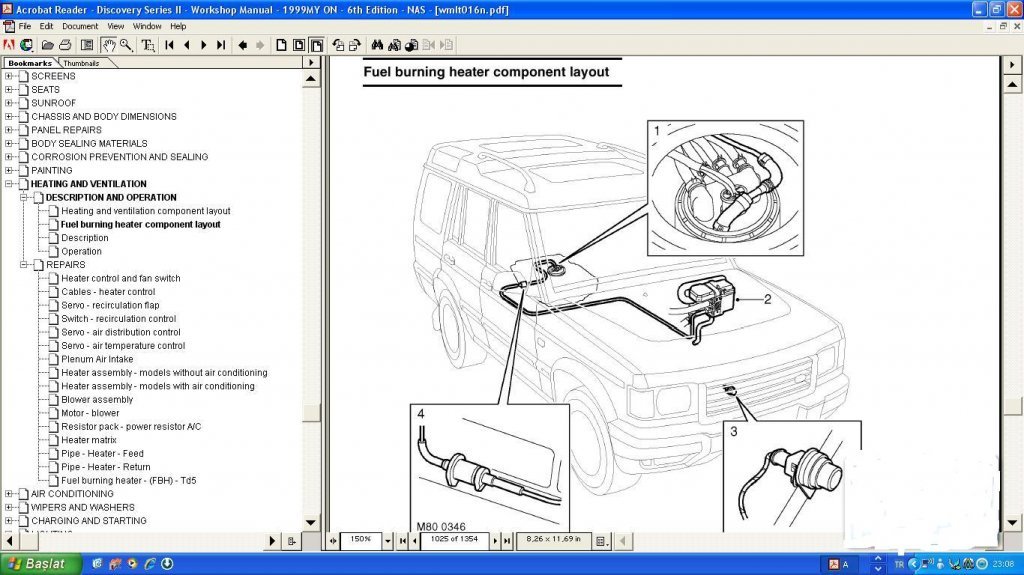Click the Adobe logo toolbar icon

point(8,45)
